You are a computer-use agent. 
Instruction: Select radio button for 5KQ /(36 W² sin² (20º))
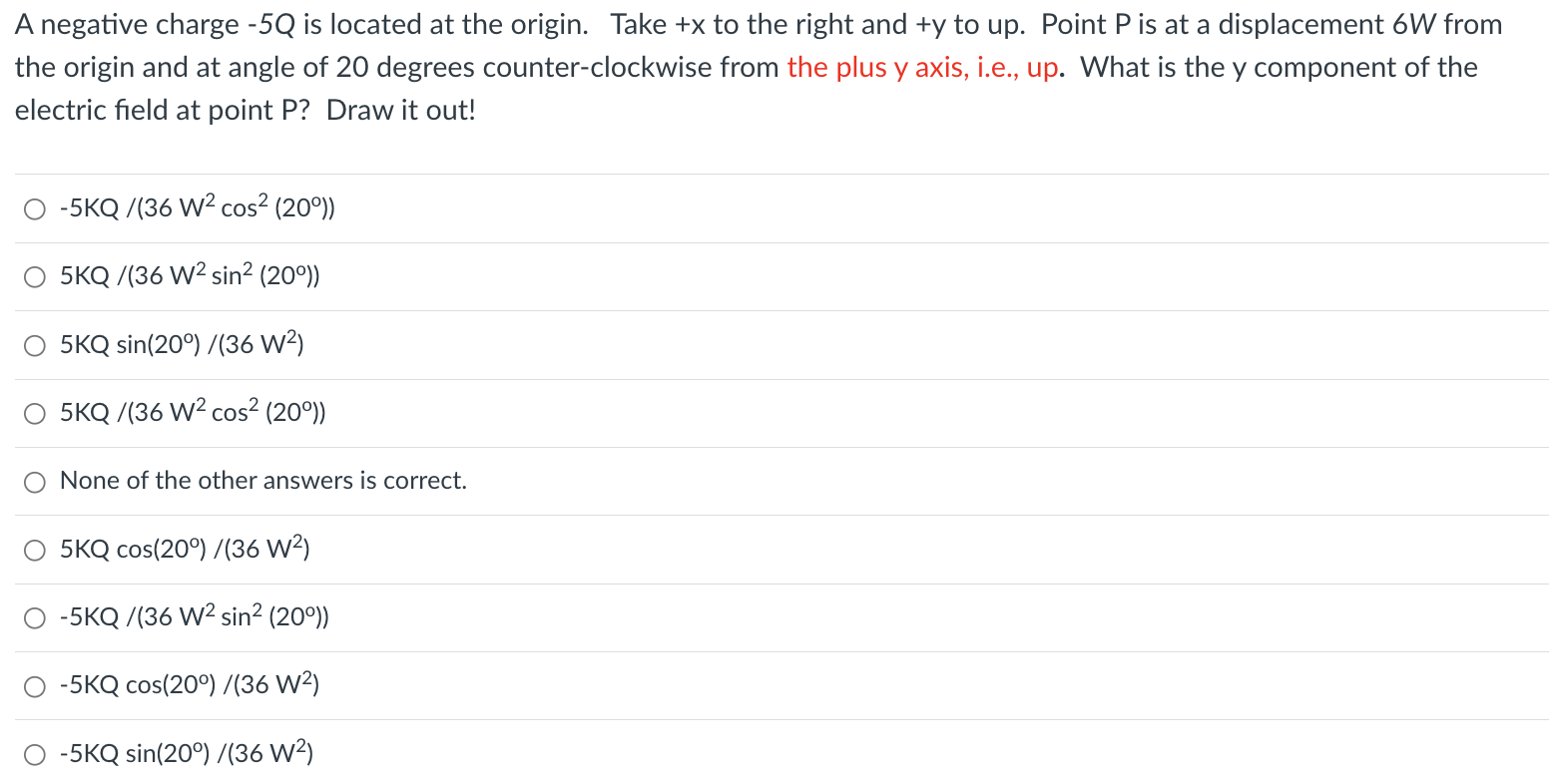[x=35, y=277]
